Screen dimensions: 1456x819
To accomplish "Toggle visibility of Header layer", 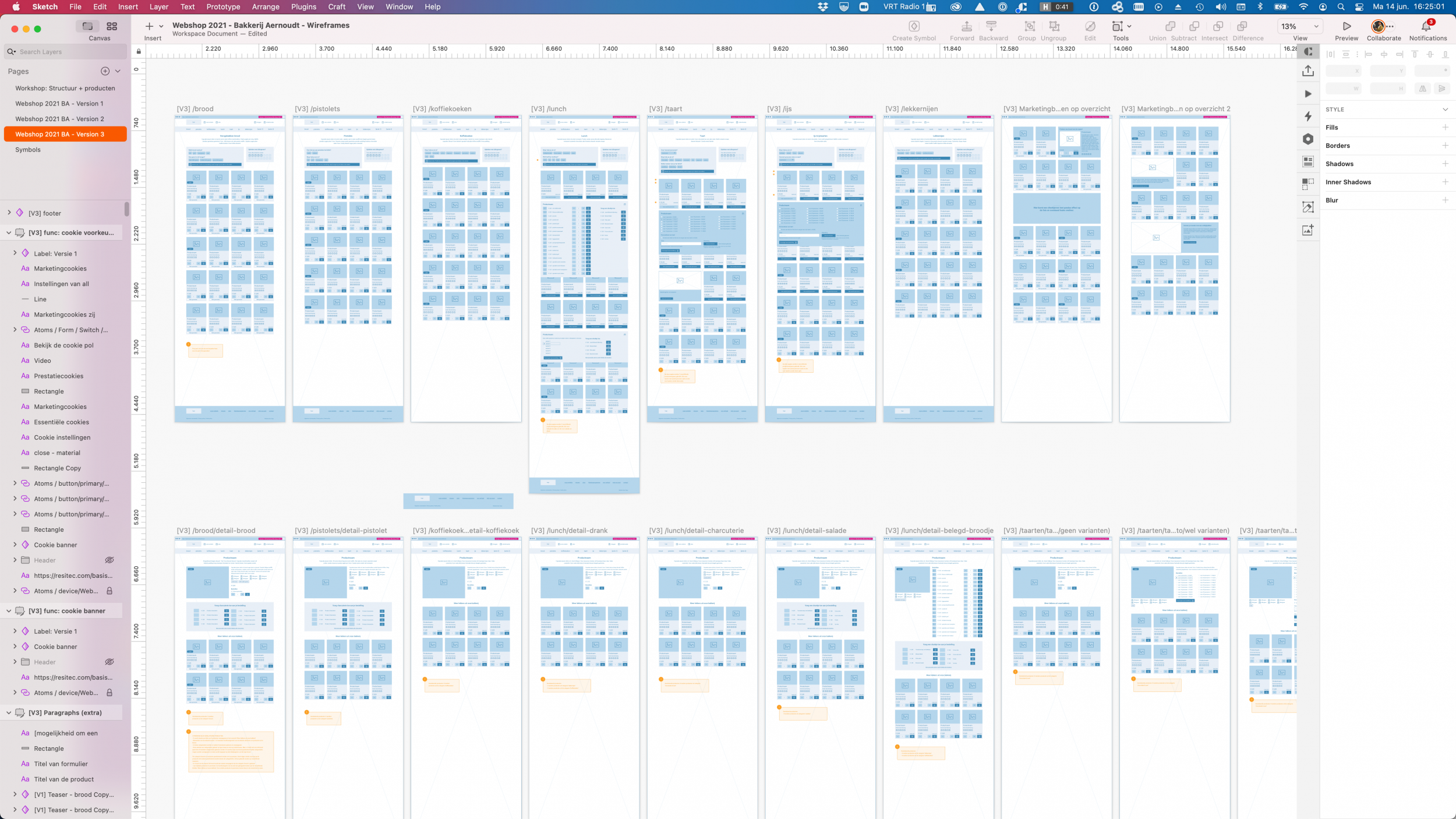I will point(109,560).
